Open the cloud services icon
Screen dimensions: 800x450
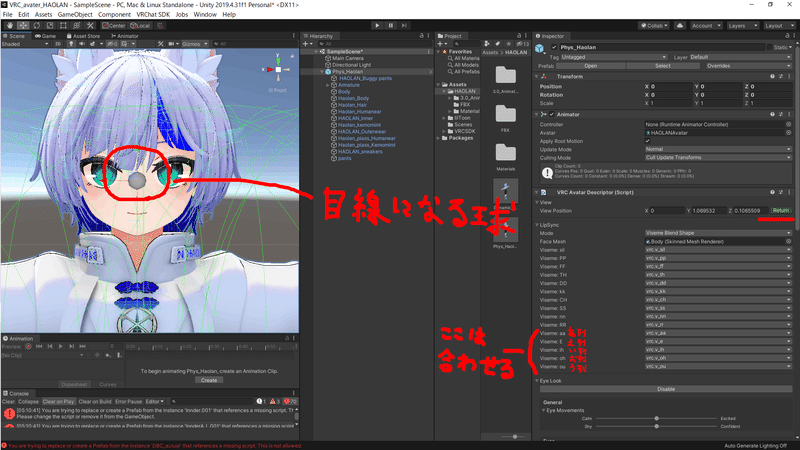pos(680,26)
